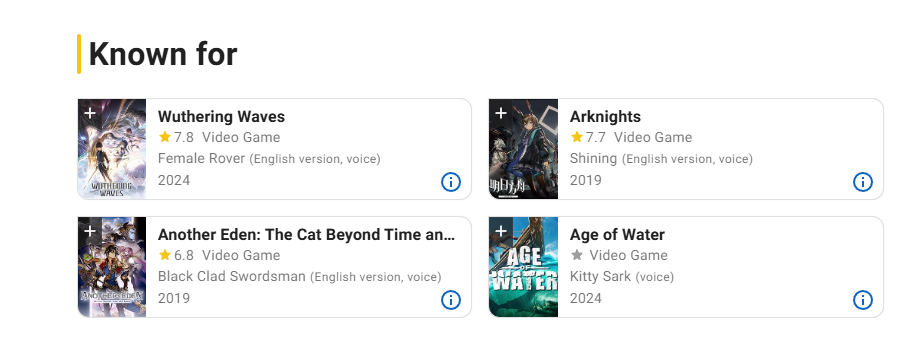Open info icon for Another Eden
Screen dimensions: 916x363
(450, 300)
